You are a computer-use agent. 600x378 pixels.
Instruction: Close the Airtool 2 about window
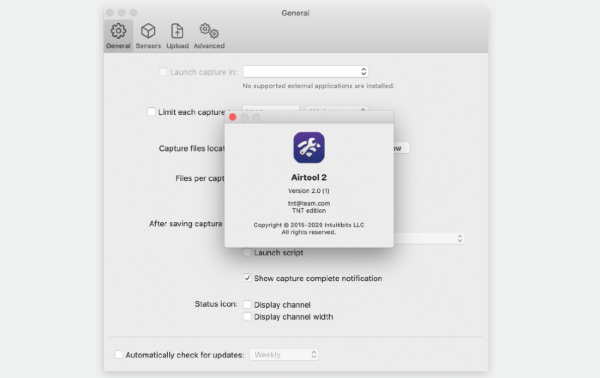tap(232, 117)
